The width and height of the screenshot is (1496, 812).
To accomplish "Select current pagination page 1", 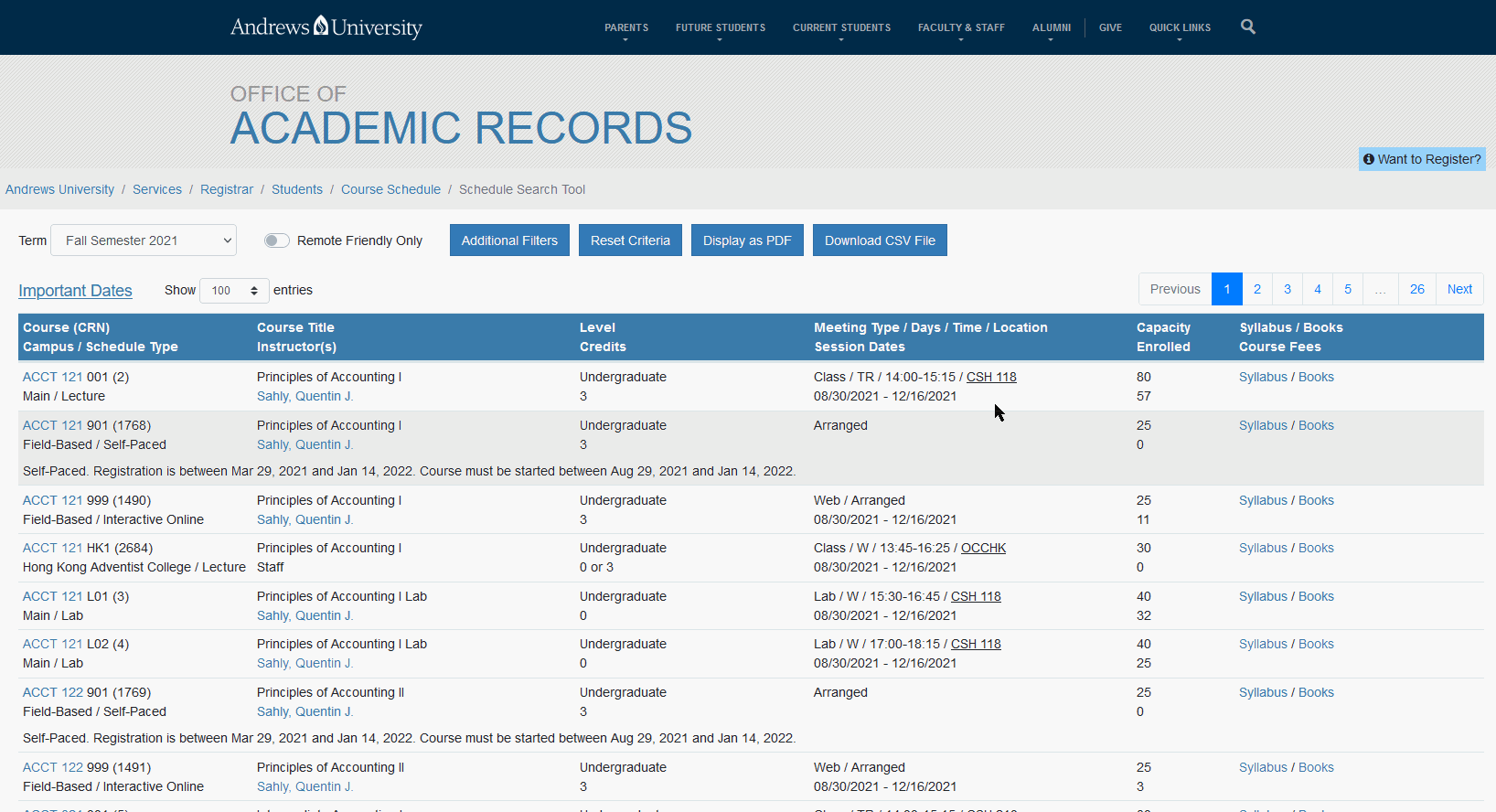I will 1227,289.
